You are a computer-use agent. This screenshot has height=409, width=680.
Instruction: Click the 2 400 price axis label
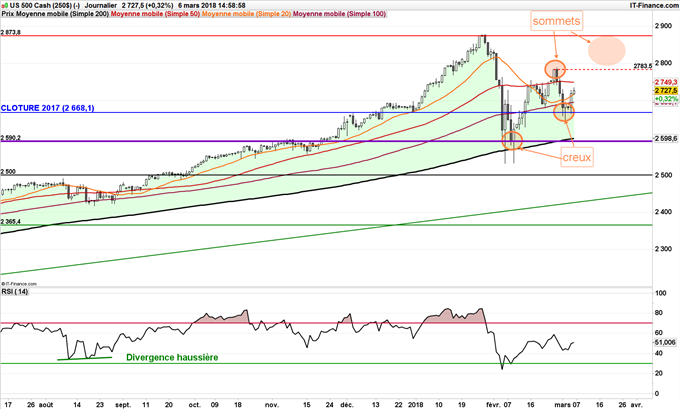click(x=664, y=212)
